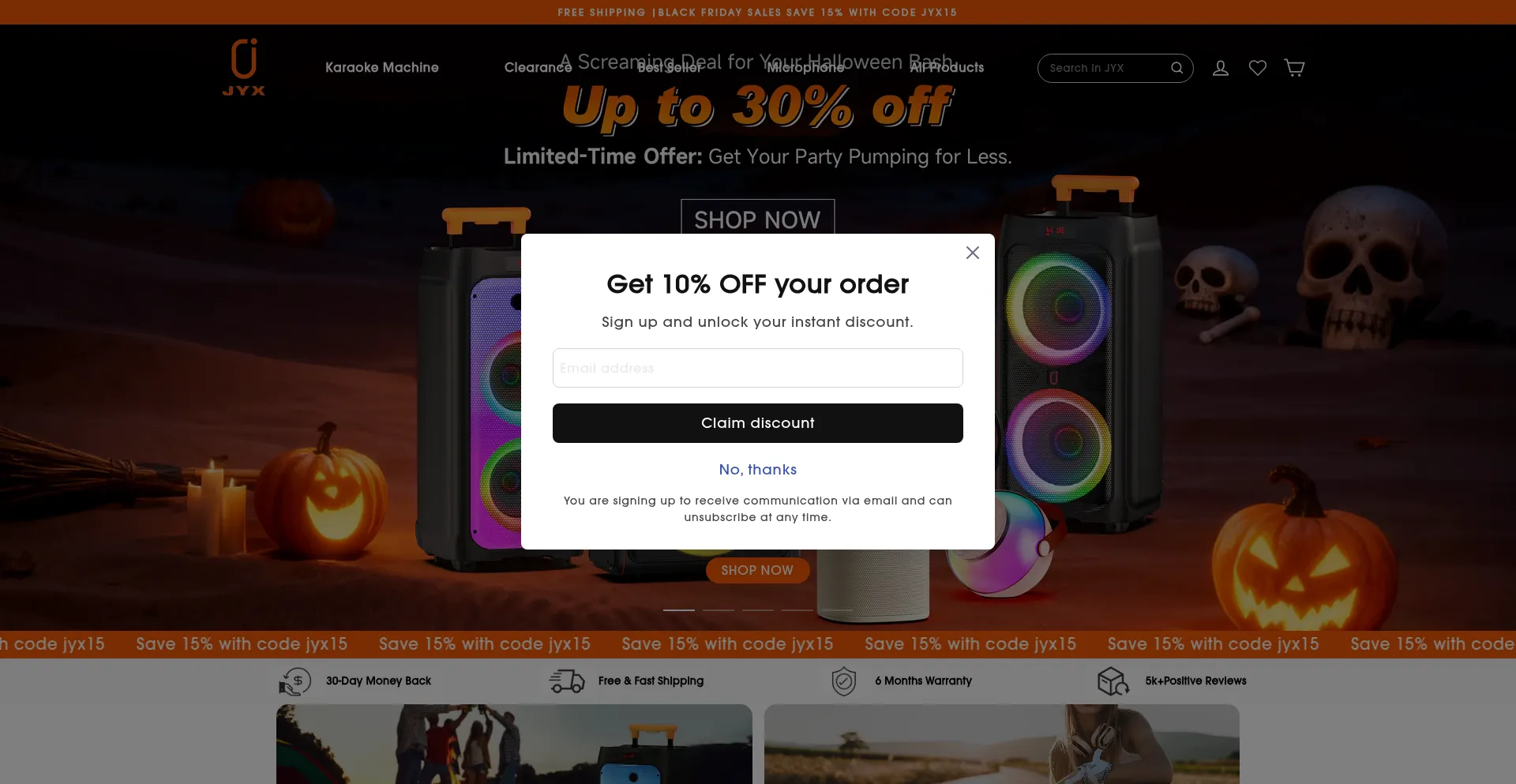Viewport: 1516px width, 784px height.
Task: Close the discount popup with X
Action: 973,253
